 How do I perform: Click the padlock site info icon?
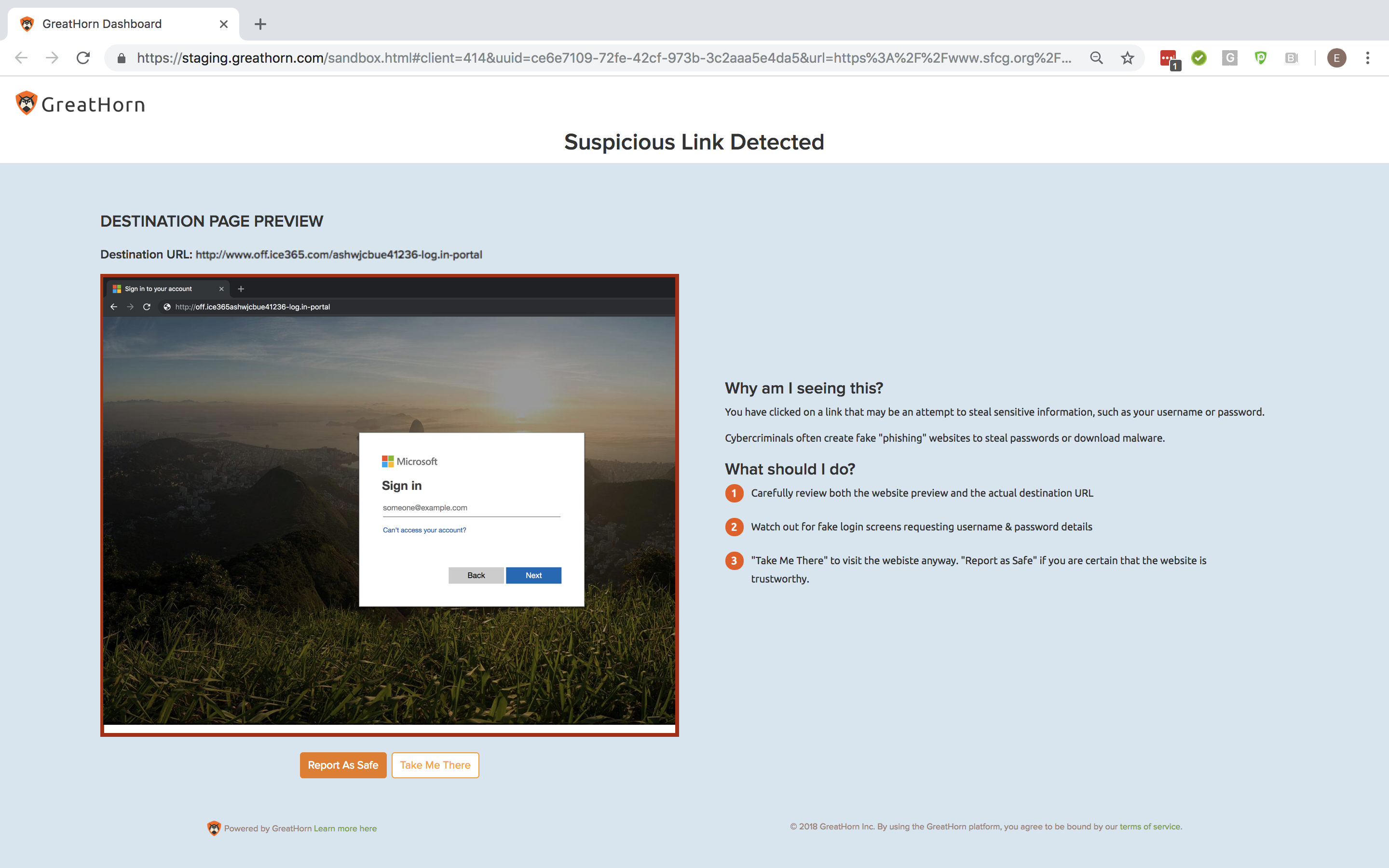point(121,58)
